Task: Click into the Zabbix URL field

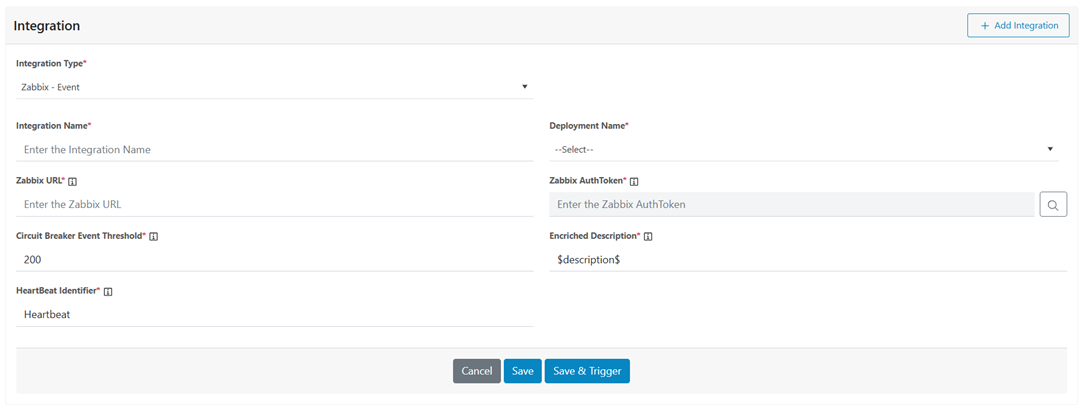Action: [x=274, y=205]
